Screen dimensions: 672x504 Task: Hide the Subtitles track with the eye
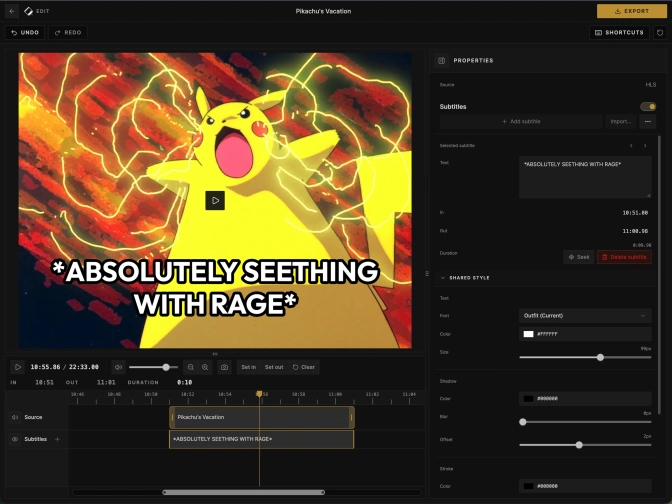point(15,439)
